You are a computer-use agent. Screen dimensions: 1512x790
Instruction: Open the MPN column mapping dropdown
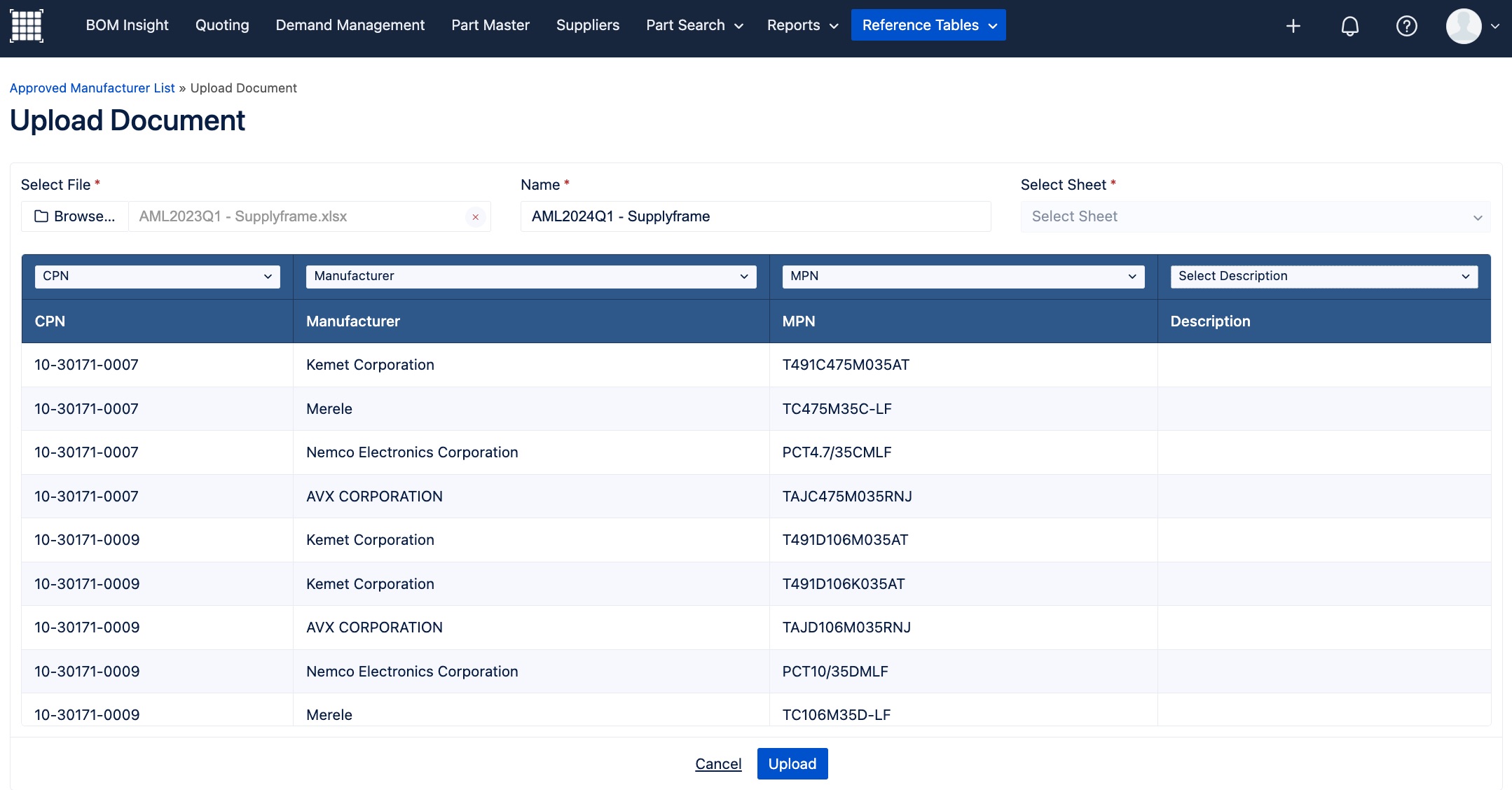[x=963, y=276]
